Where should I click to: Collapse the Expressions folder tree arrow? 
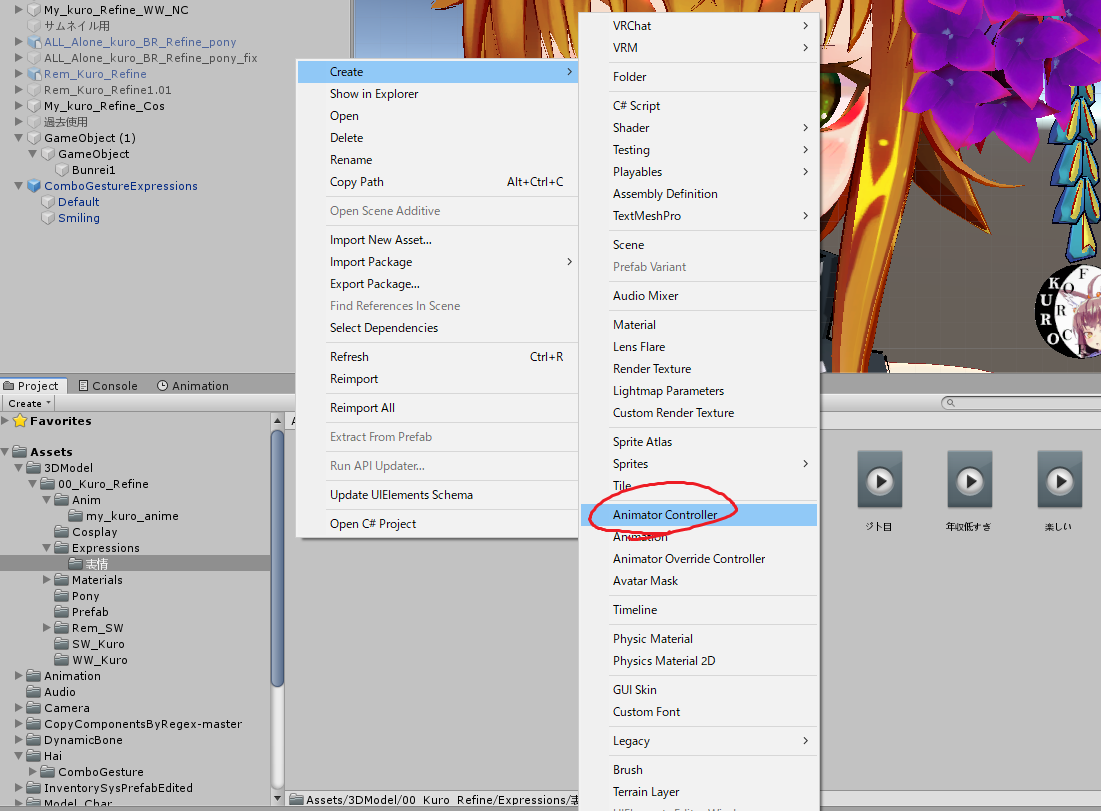(47, 548)
